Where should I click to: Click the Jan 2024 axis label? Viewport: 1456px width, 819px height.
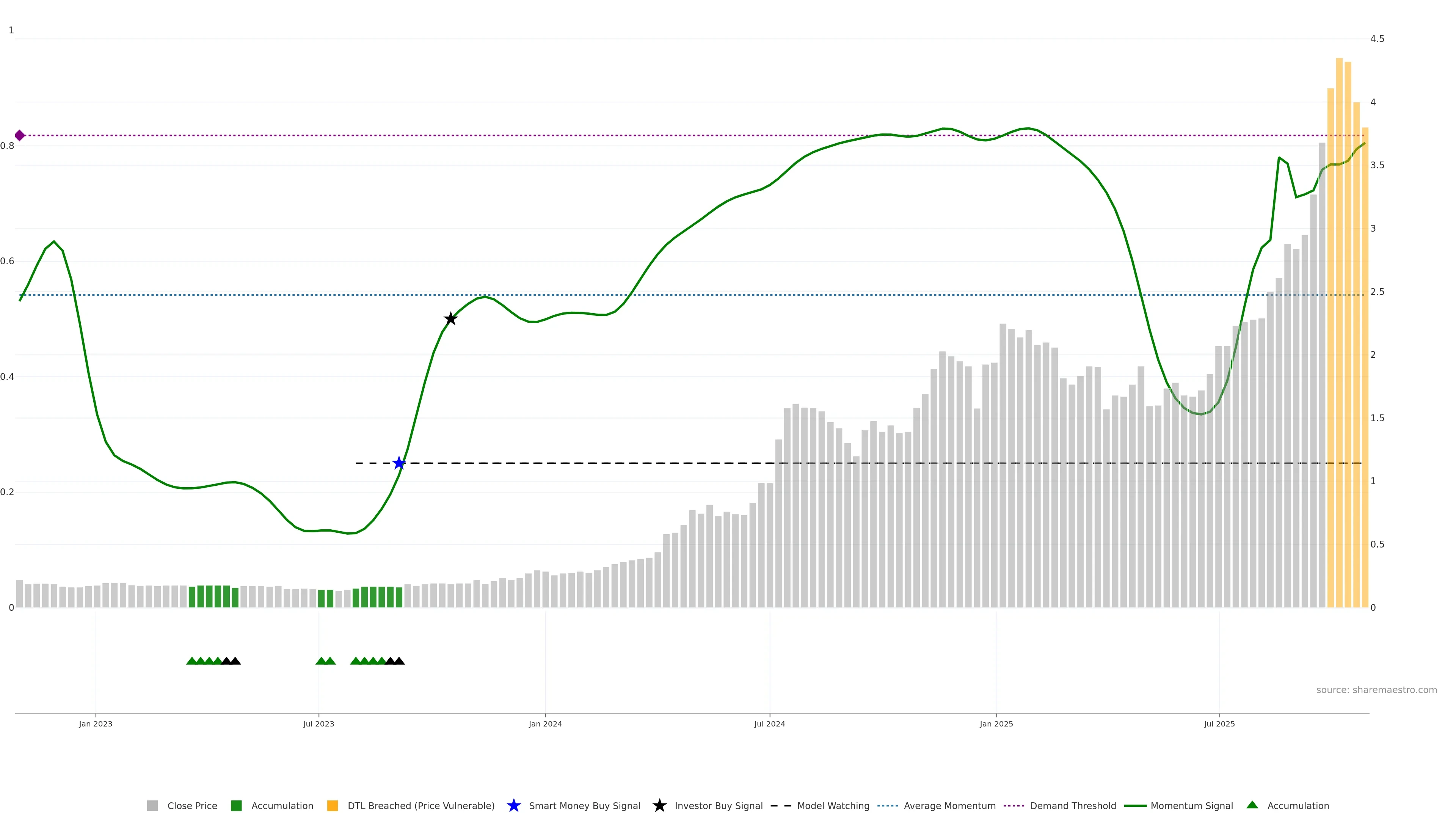coord(545,724)
